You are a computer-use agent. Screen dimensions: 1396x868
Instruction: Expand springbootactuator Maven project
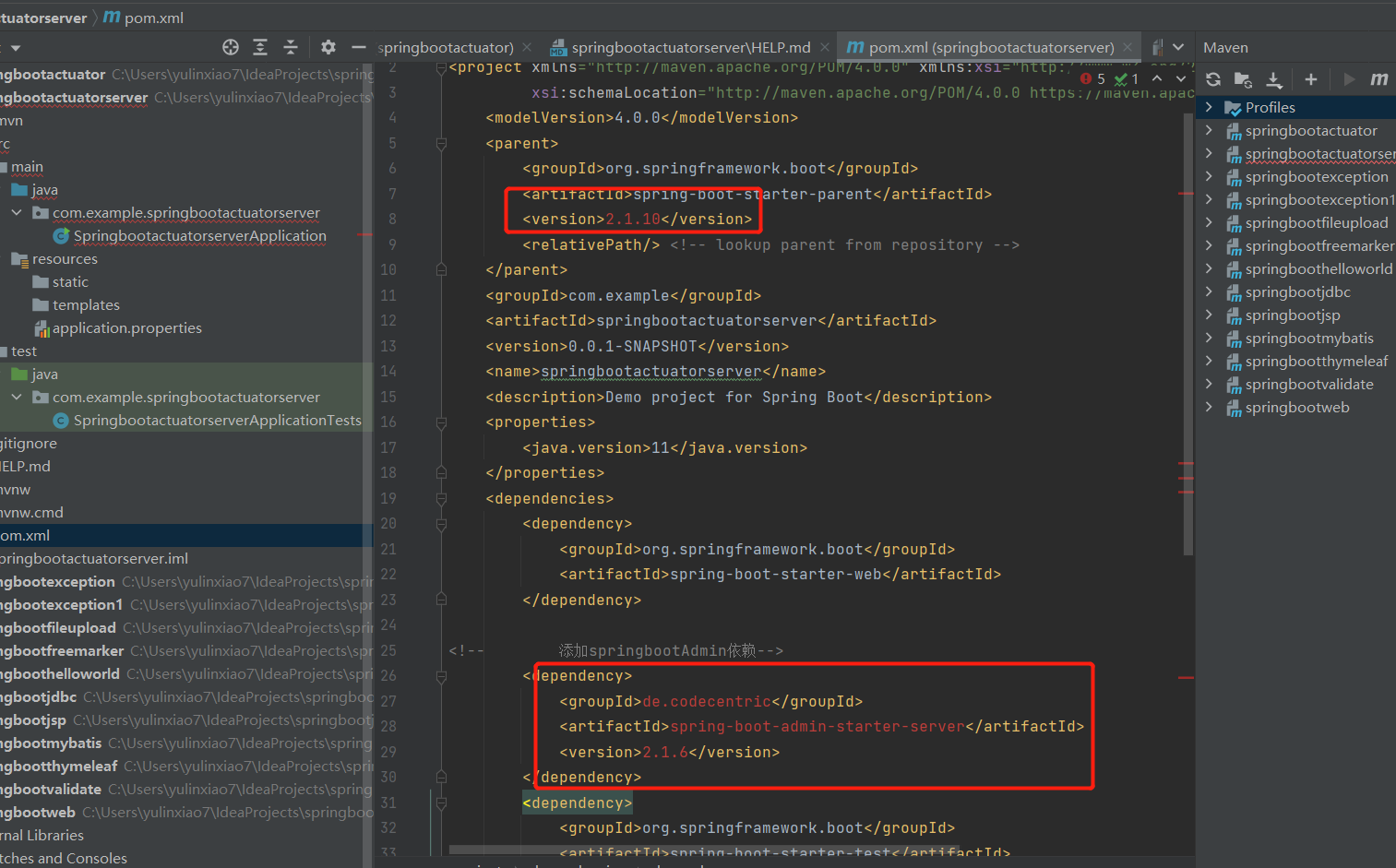(x=1209, y=130)
